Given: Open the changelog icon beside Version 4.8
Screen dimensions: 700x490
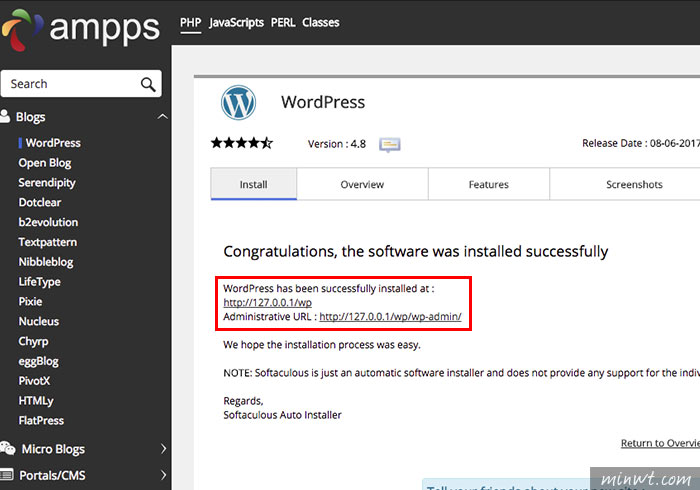Looking at the screenshot, I should click(389, 145).
